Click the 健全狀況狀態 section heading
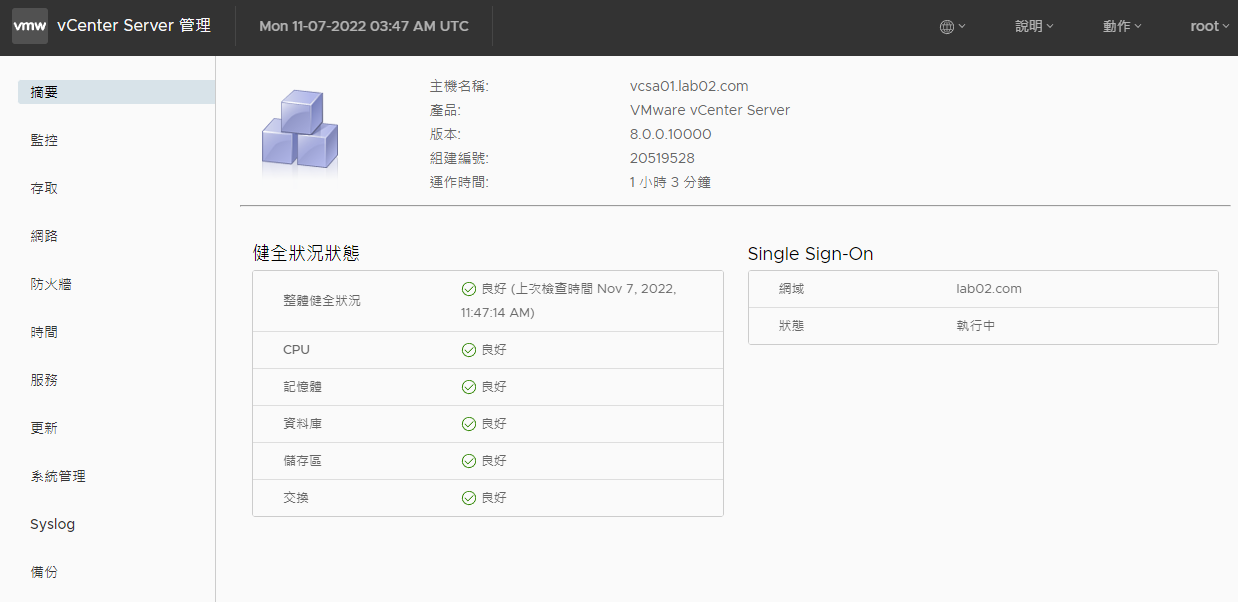This screenshot has height=602, width=1238. [x=306, y=254]
